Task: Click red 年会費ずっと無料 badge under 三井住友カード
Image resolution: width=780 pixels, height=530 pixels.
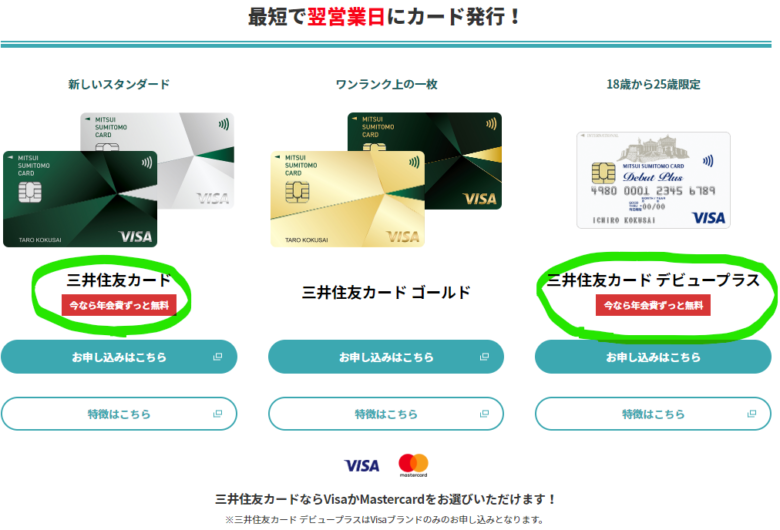Action: (119, 305)
